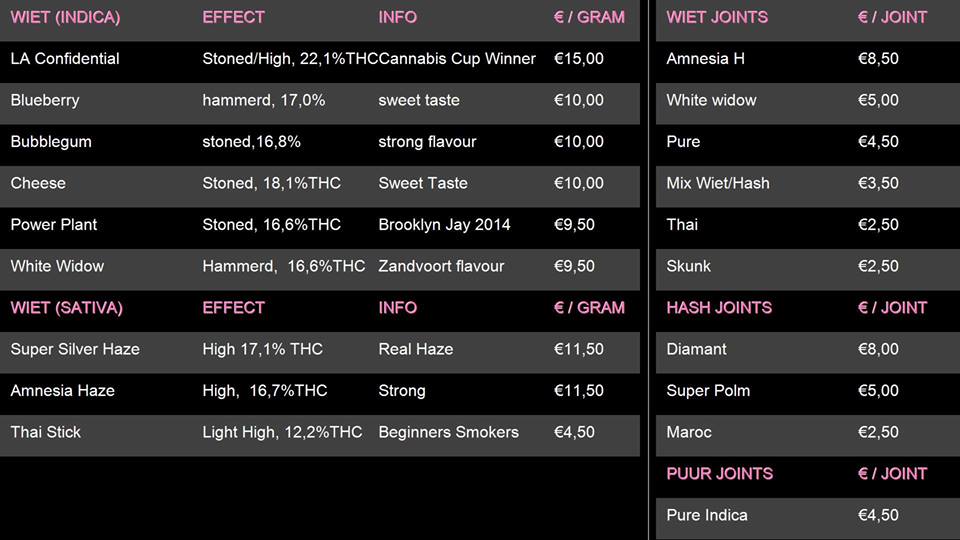Viewport: 960px width, 540px height.
Task: Select the Blueberry strain entry
Action: [45, 100]
